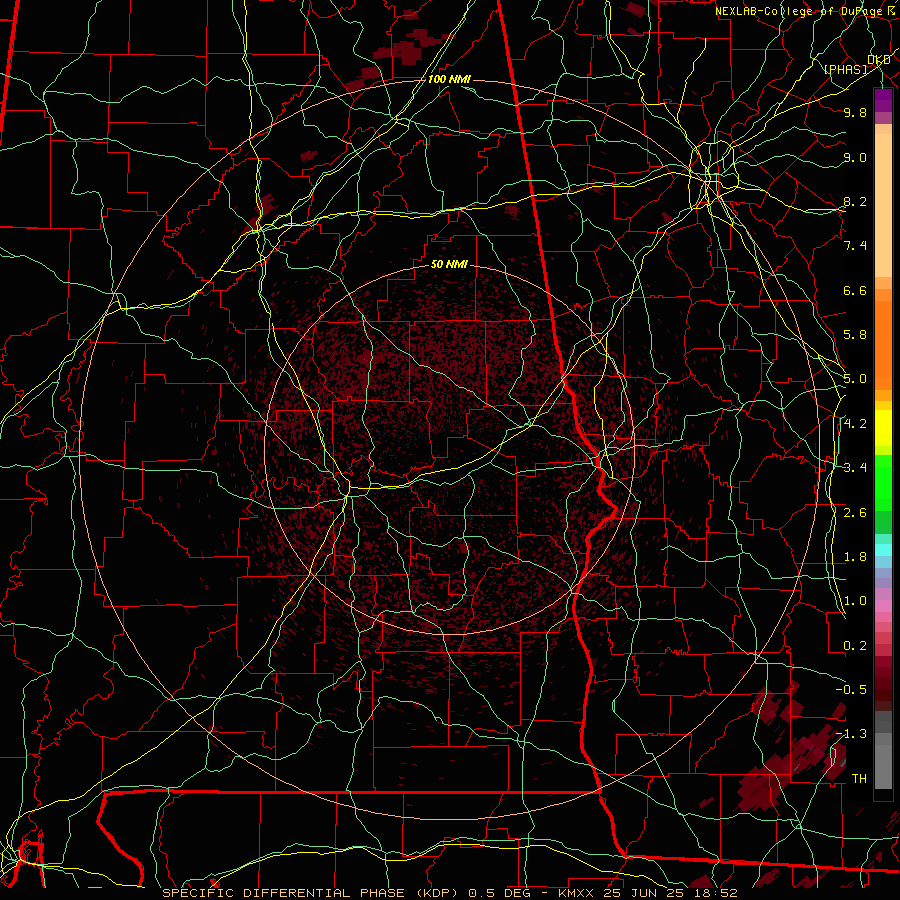Click the KMXX station identifier in the caption
Viewport: 900px width, 900px height.
[x=578, y=893]
